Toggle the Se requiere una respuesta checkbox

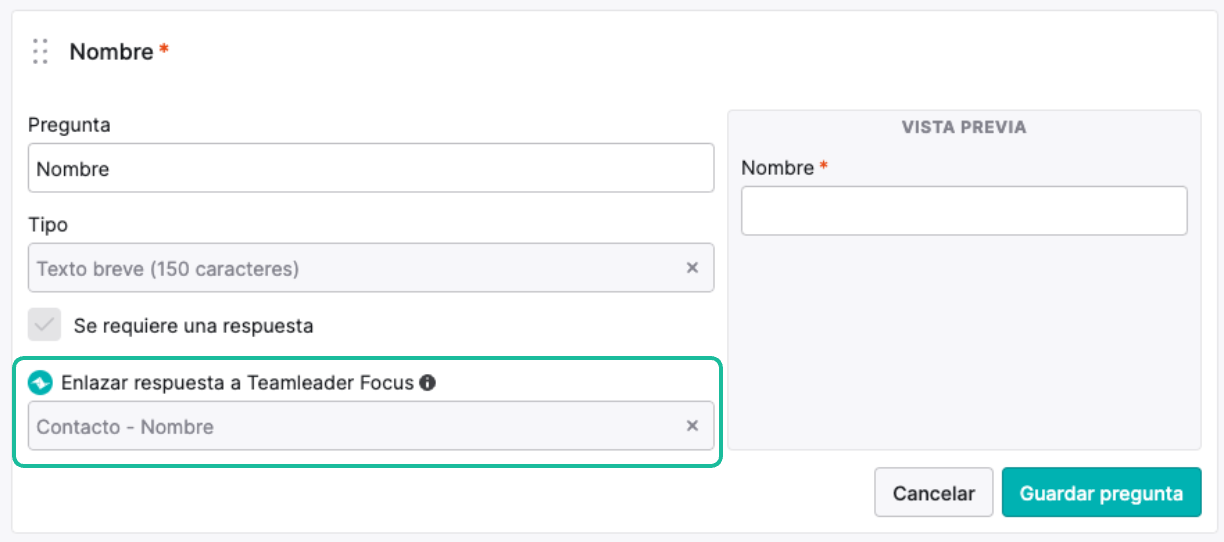45,325
